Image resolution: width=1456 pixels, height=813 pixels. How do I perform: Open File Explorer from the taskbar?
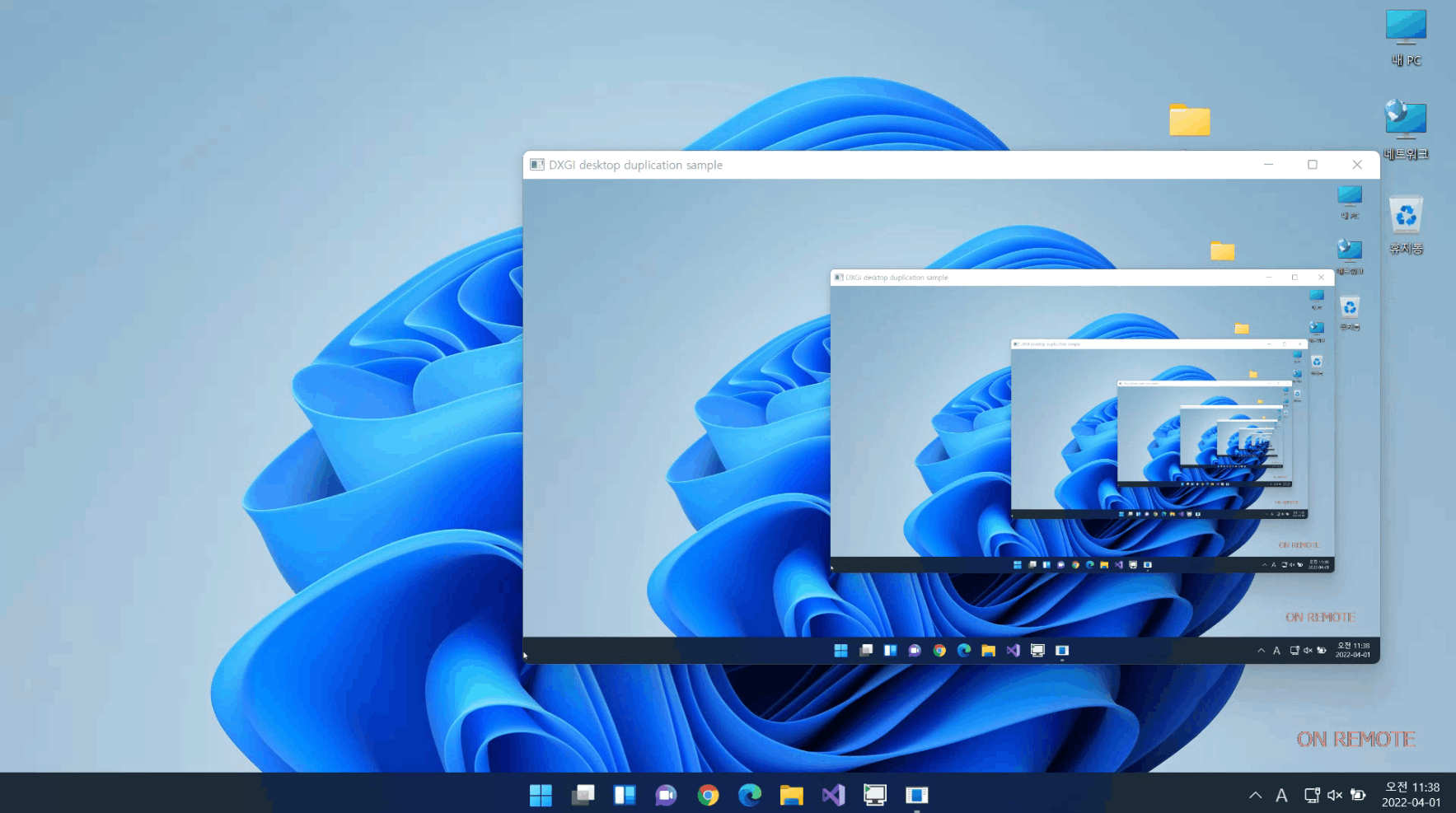pos(791,795)
